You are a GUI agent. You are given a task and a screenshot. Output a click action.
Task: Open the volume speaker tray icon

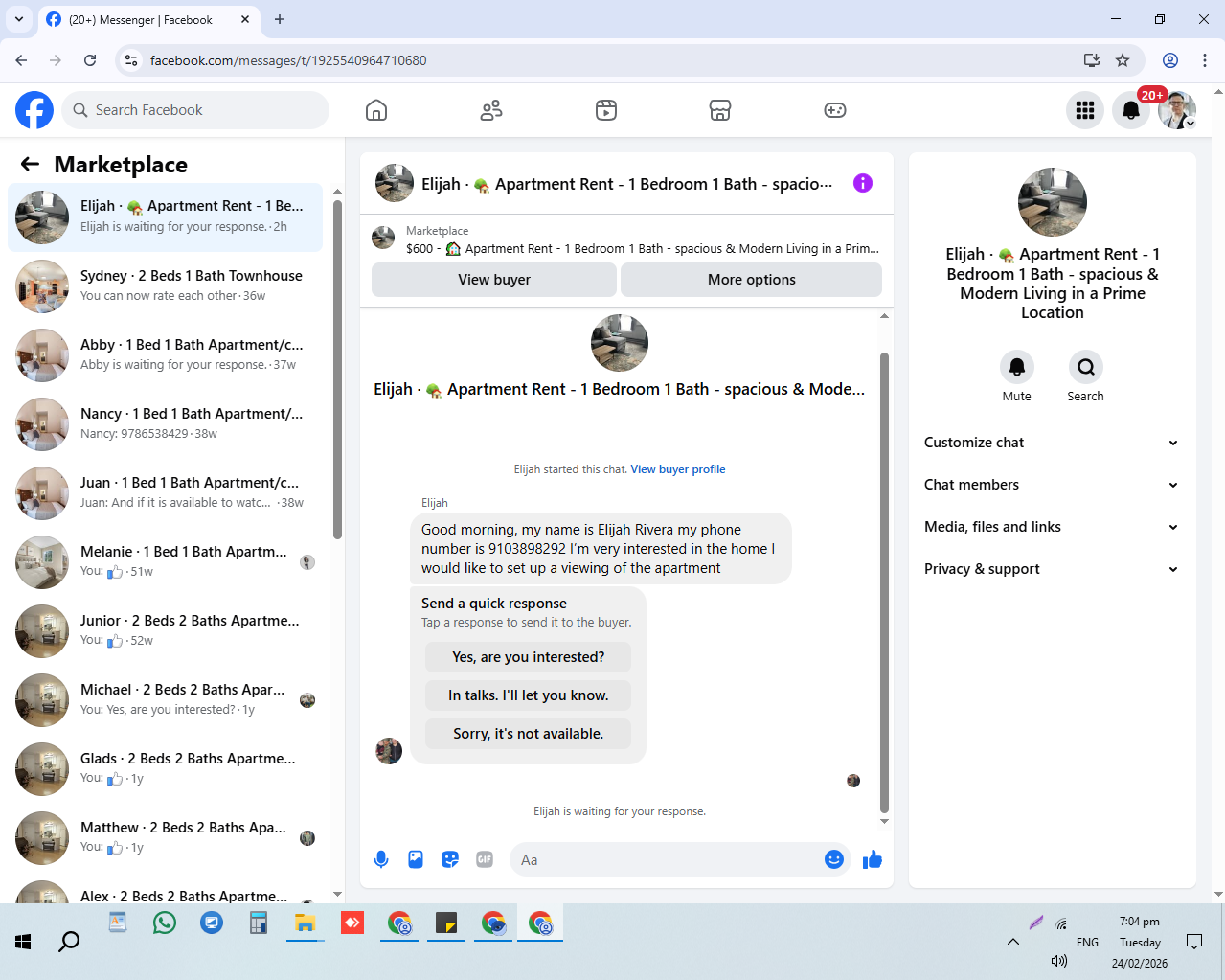1058,961
